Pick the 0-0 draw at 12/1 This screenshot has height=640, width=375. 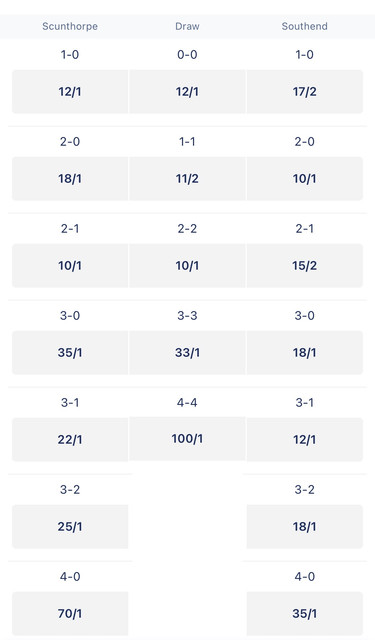pyautogui.click(x=187, y=91)
